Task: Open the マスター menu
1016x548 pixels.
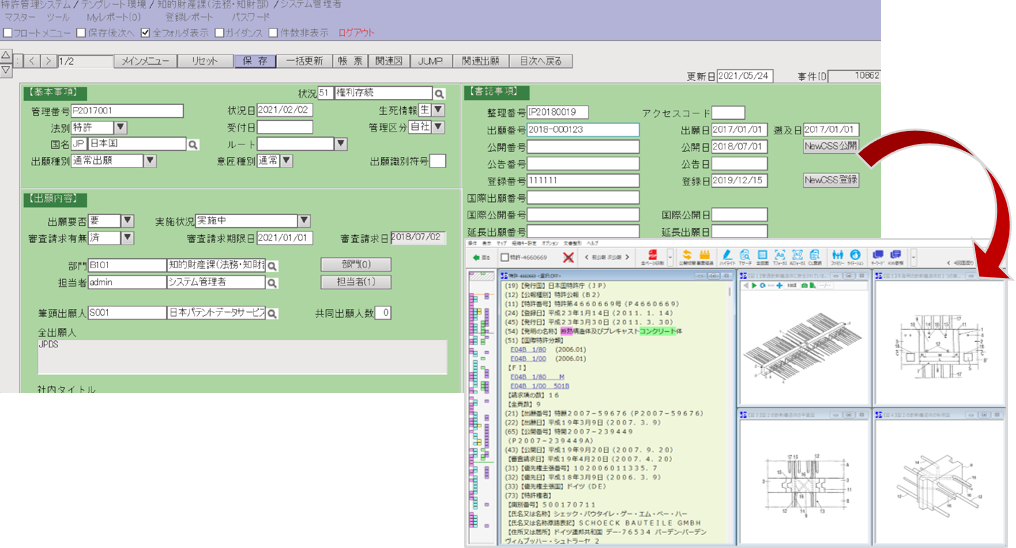Action: click(x=20, y=17)
